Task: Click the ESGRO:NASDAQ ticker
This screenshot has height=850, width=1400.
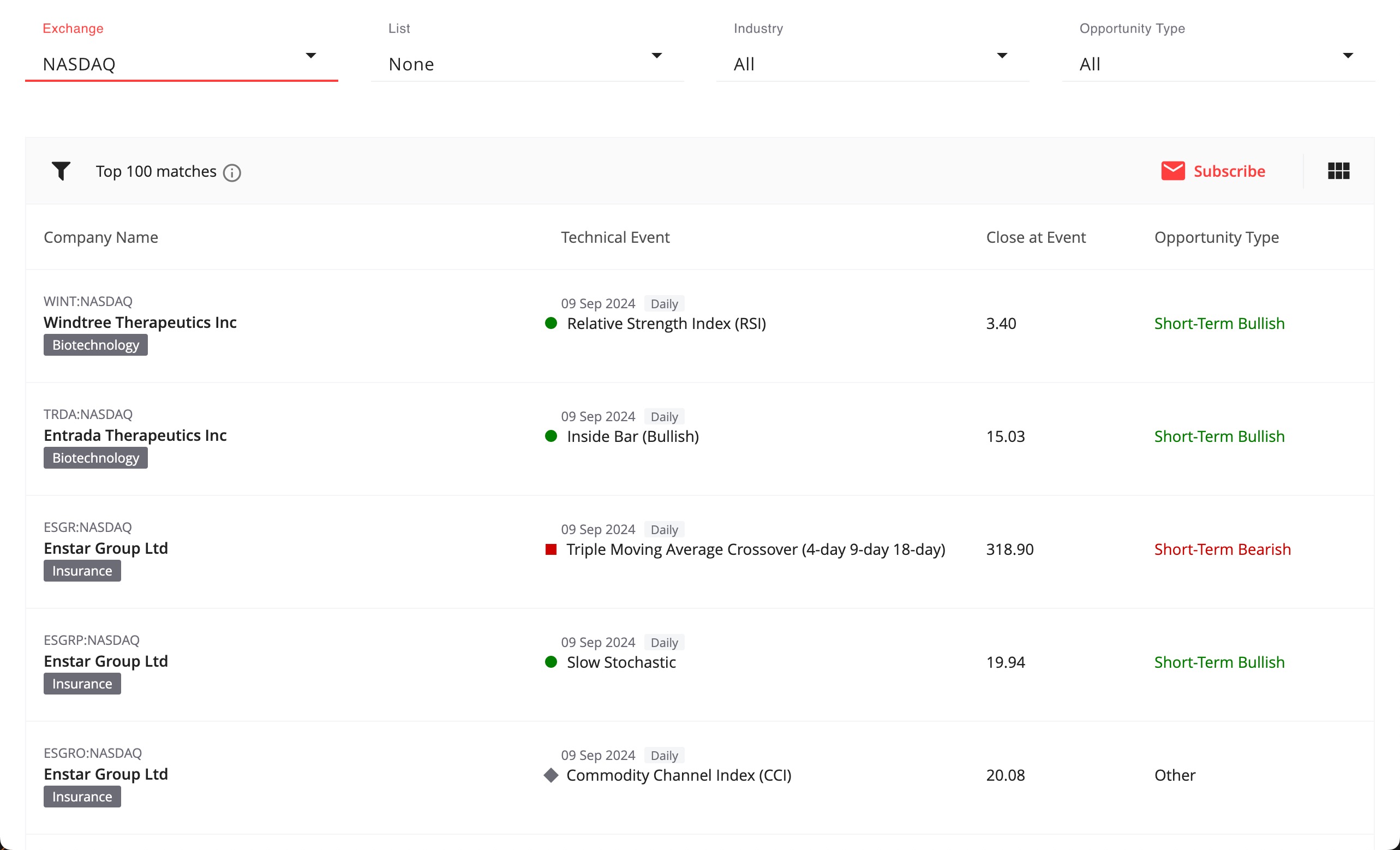Action: click(x=93, y=753)
